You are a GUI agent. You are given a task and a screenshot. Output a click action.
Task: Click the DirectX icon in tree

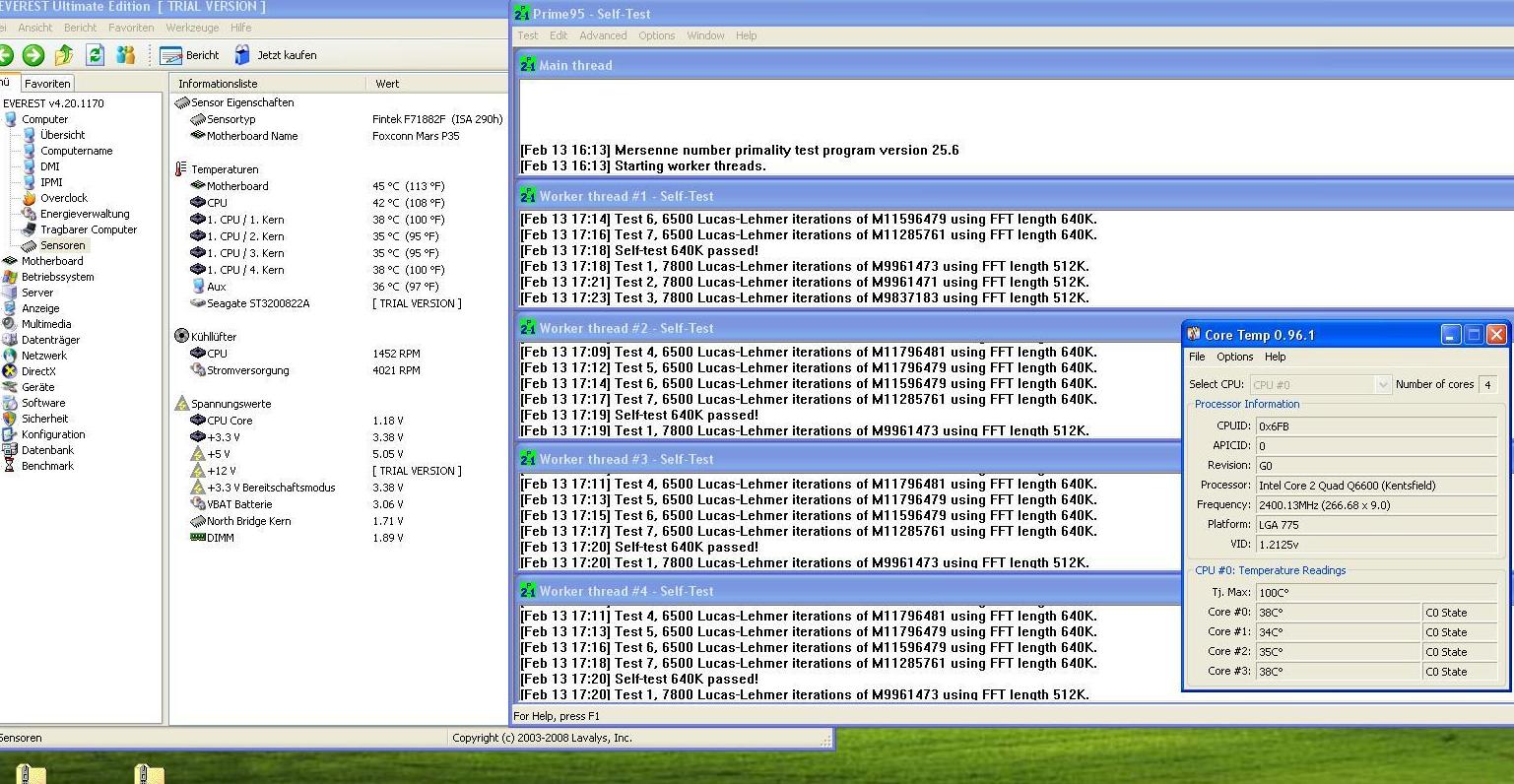10,371
